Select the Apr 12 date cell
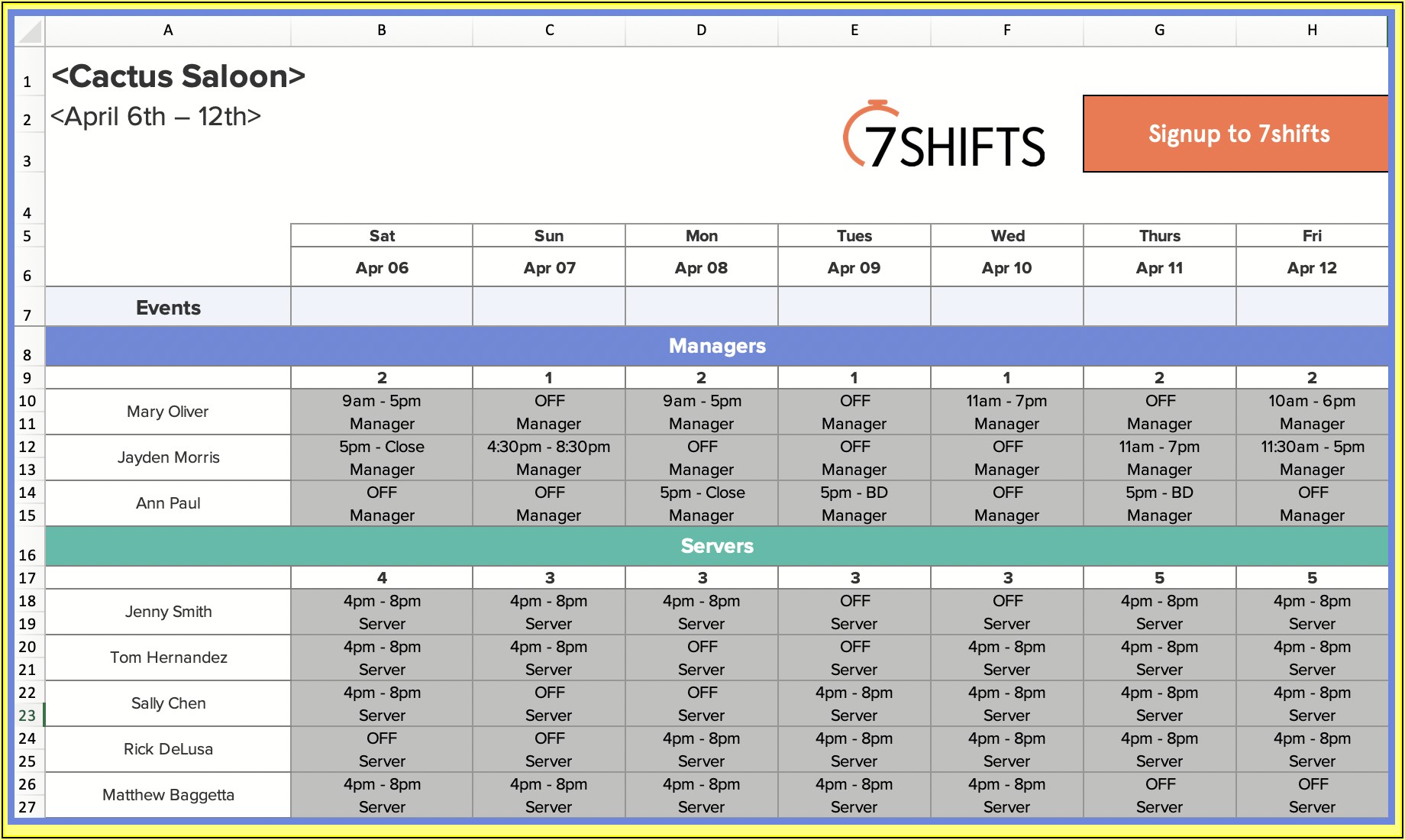 coord(1311,268)
